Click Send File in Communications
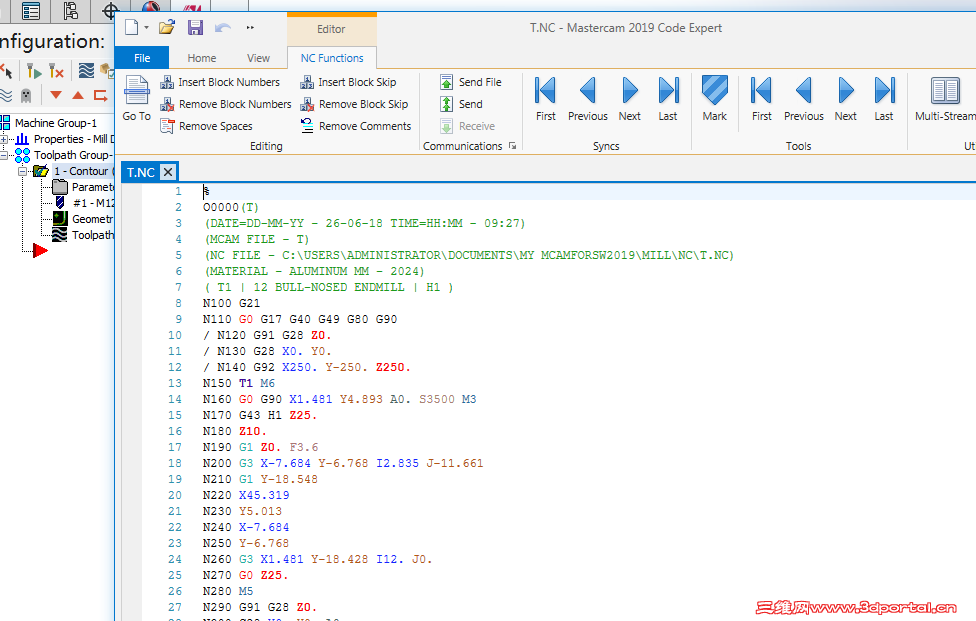Screen dimensions: 976x621 471,82
